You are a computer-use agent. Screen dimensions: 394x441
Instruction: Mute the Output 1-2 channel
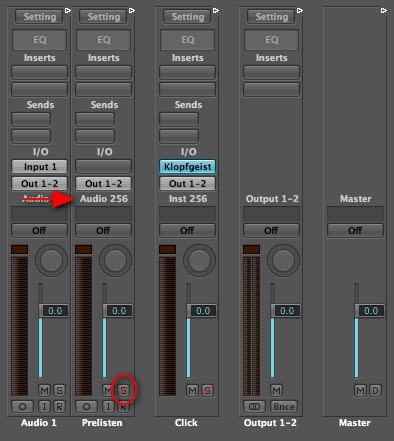[x=276, y=390]
